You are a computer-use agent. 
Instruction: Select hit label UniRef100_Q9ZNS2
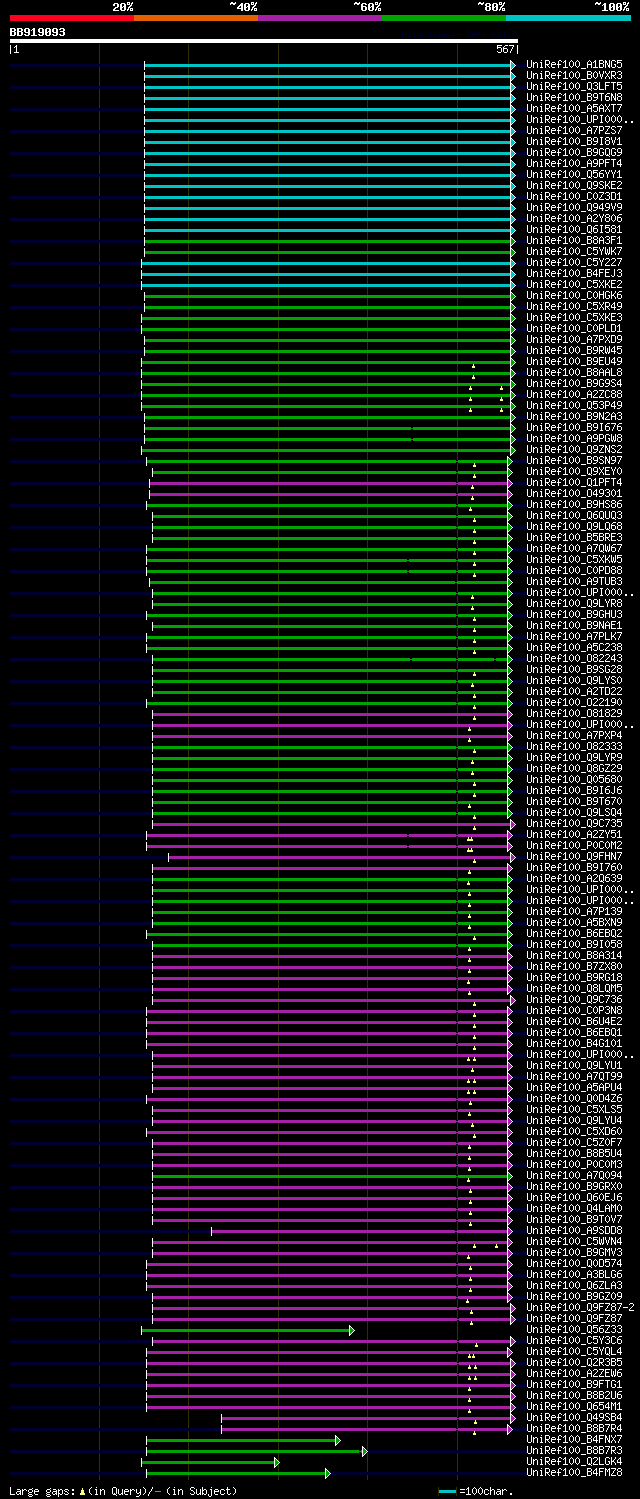click(574, 449)
